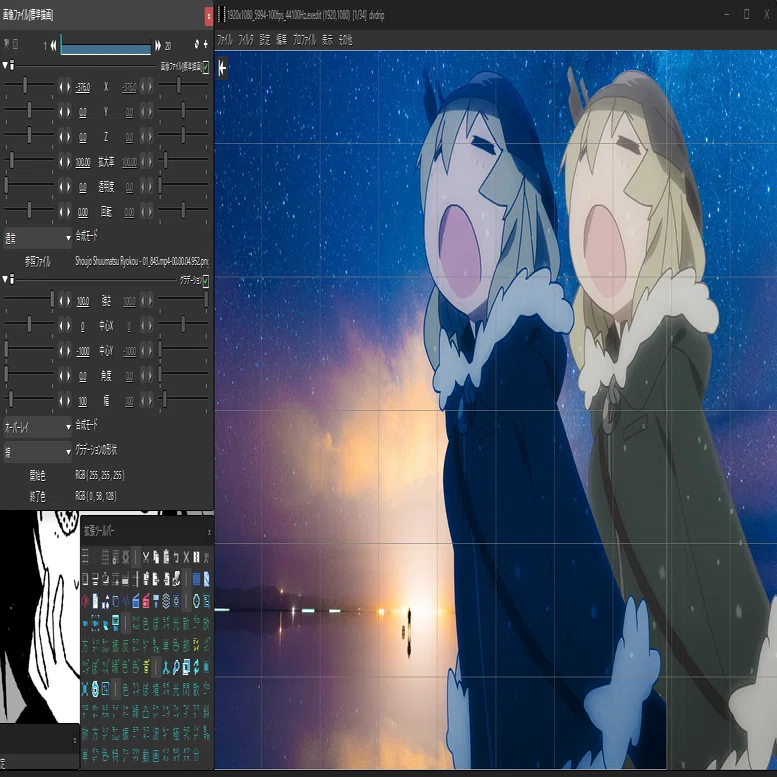Click the cyan rotating arrows icon in 拡張ツールバー
Viewport: 777px width, 777px height.
click(x=197, y=668)
